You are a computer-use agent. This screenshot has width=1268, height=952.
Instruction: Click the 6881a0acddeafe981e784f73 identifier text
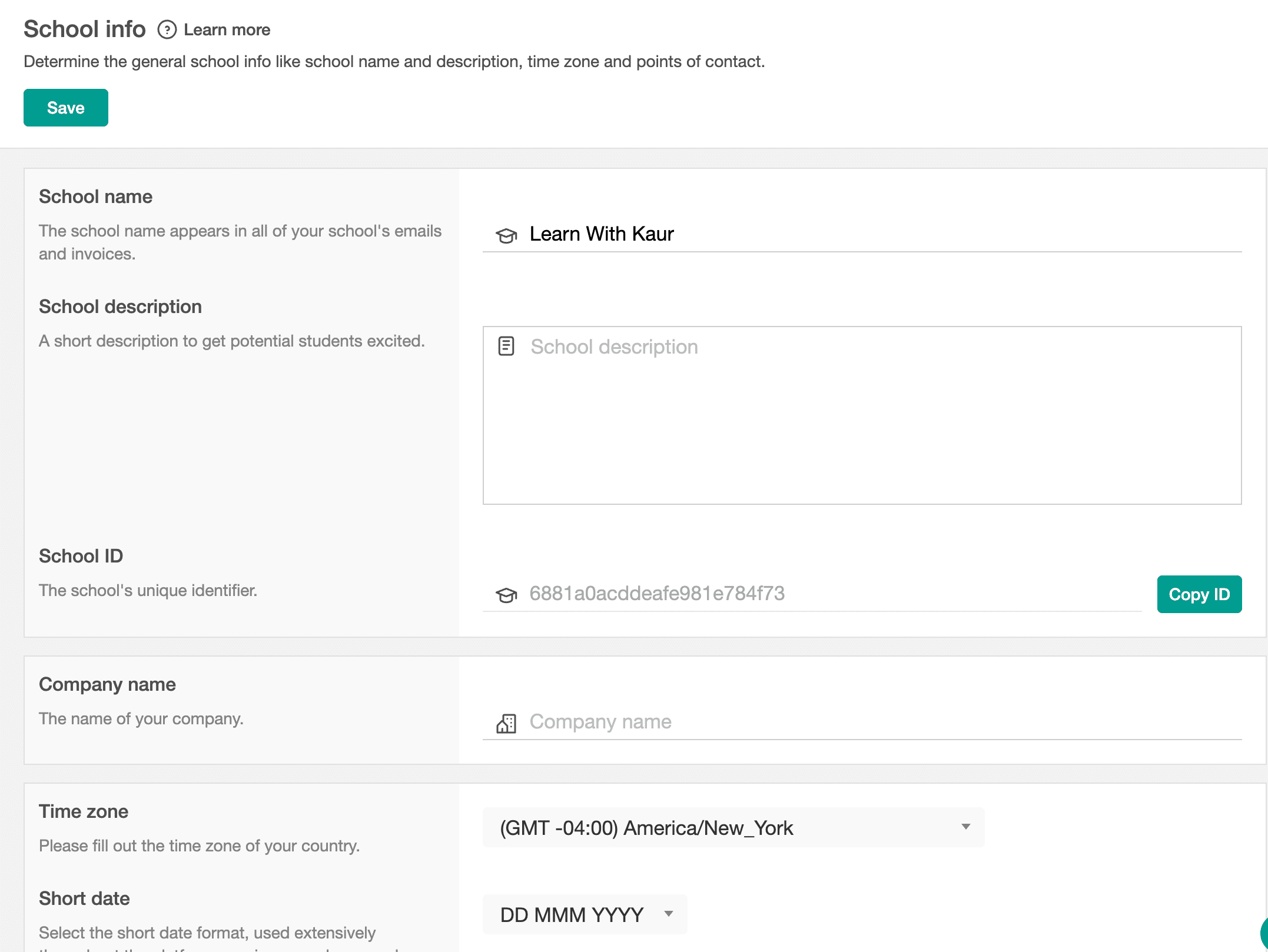click(x=657, y=594)
